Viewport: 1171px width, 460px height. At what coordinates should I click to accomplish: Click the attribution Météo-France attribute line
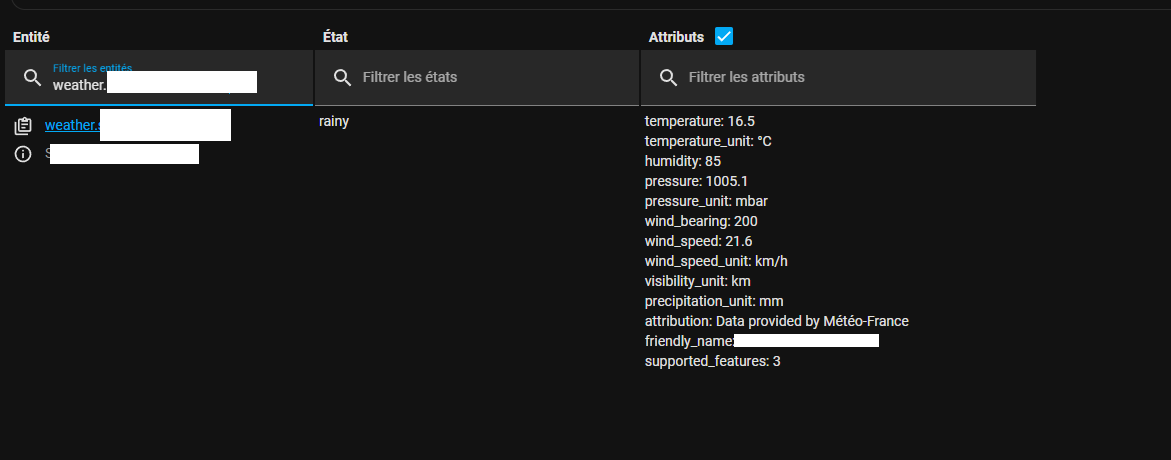coord(777,321)
